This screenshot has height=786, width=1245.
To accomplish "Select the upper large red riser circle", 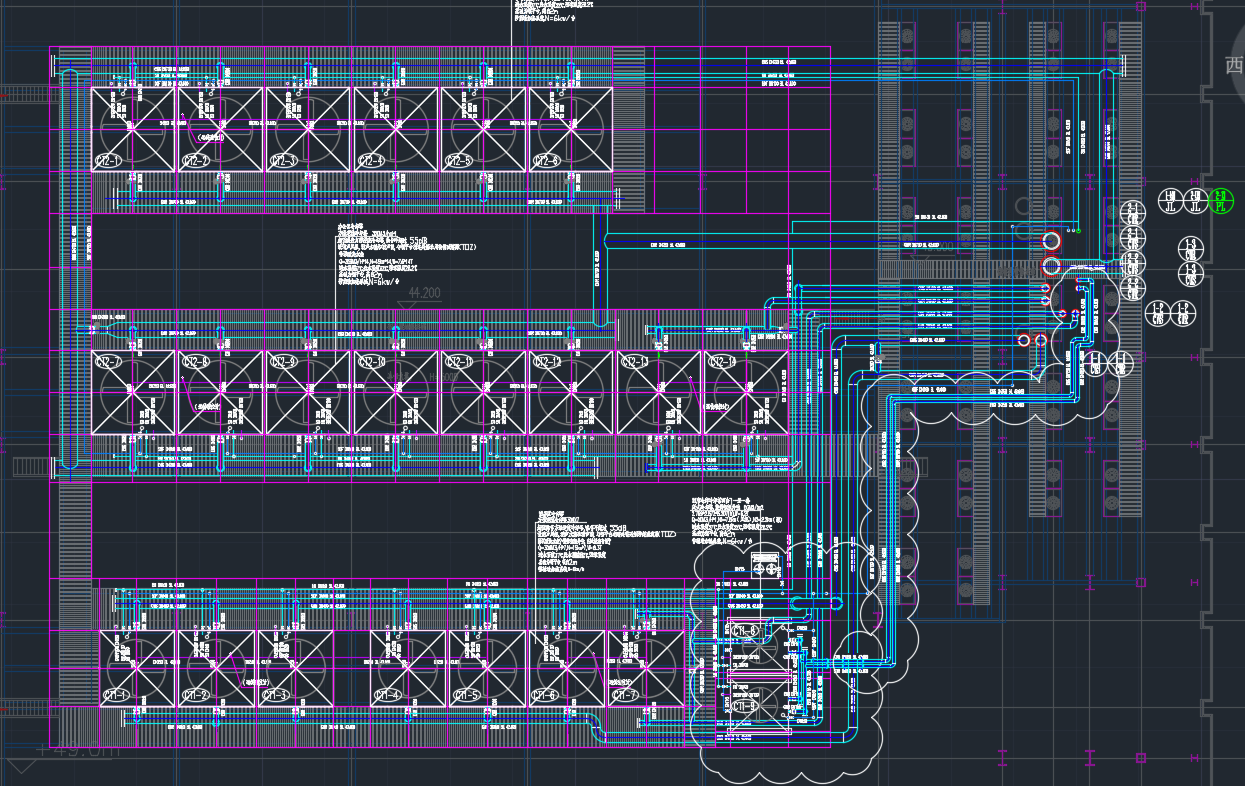I will coord(1051,241).
